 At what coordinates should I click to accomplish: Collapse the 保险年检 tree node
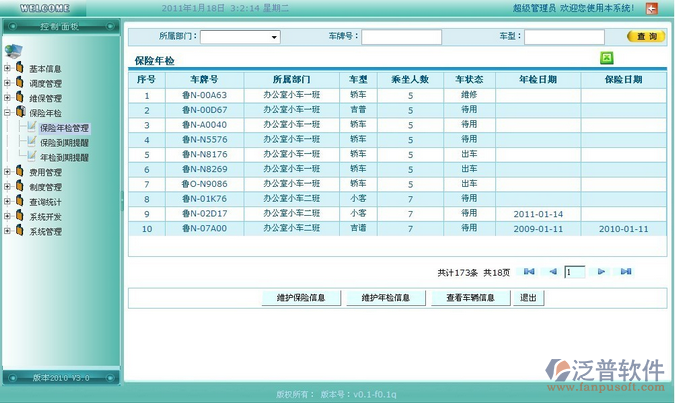click(x=7, y=113)
